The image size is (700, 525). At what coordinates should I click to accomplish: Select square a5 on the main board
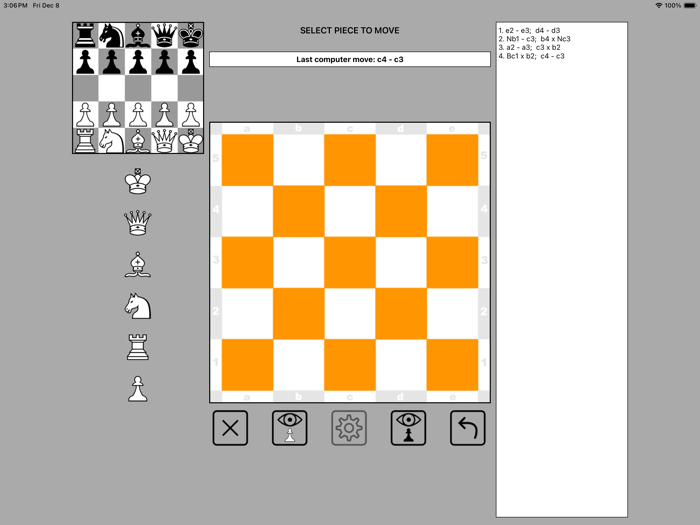coord(248,160)
